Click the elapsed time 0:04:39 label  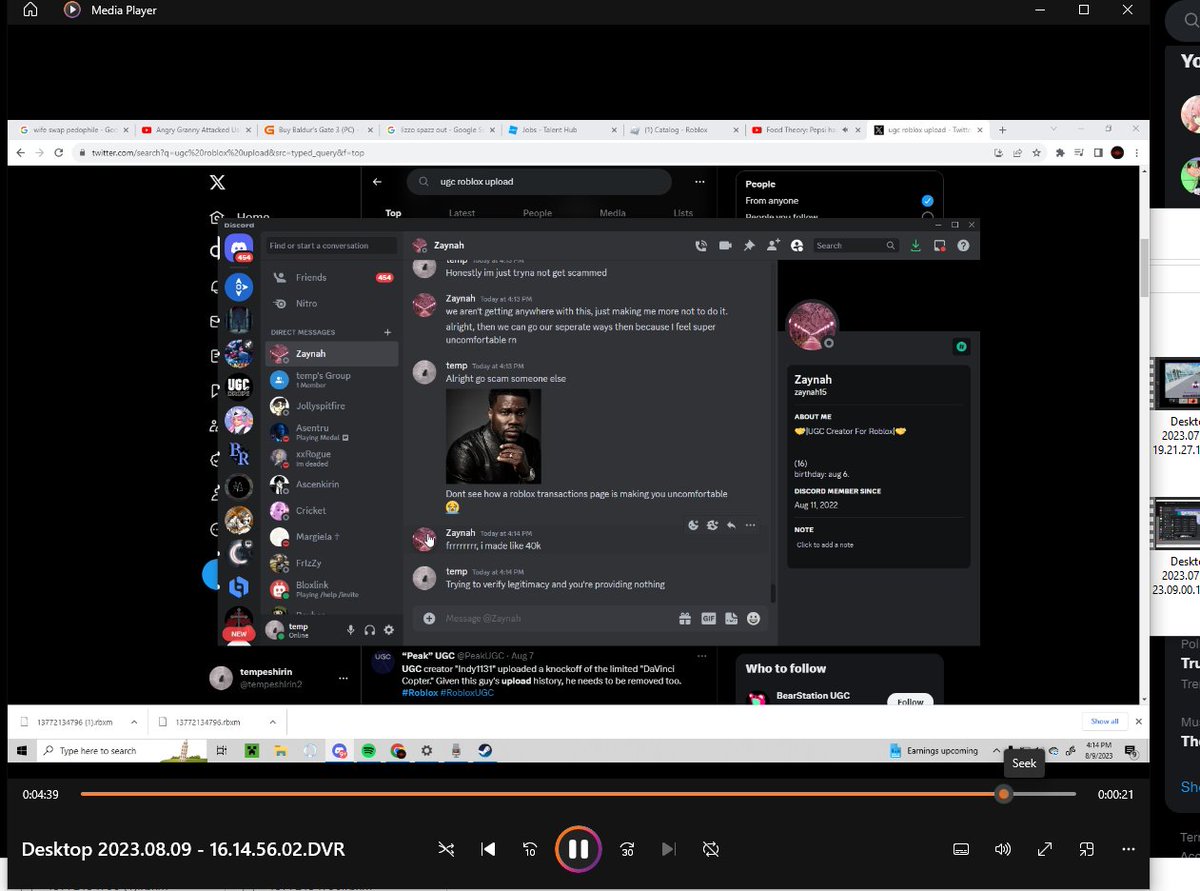pos(41,794)
